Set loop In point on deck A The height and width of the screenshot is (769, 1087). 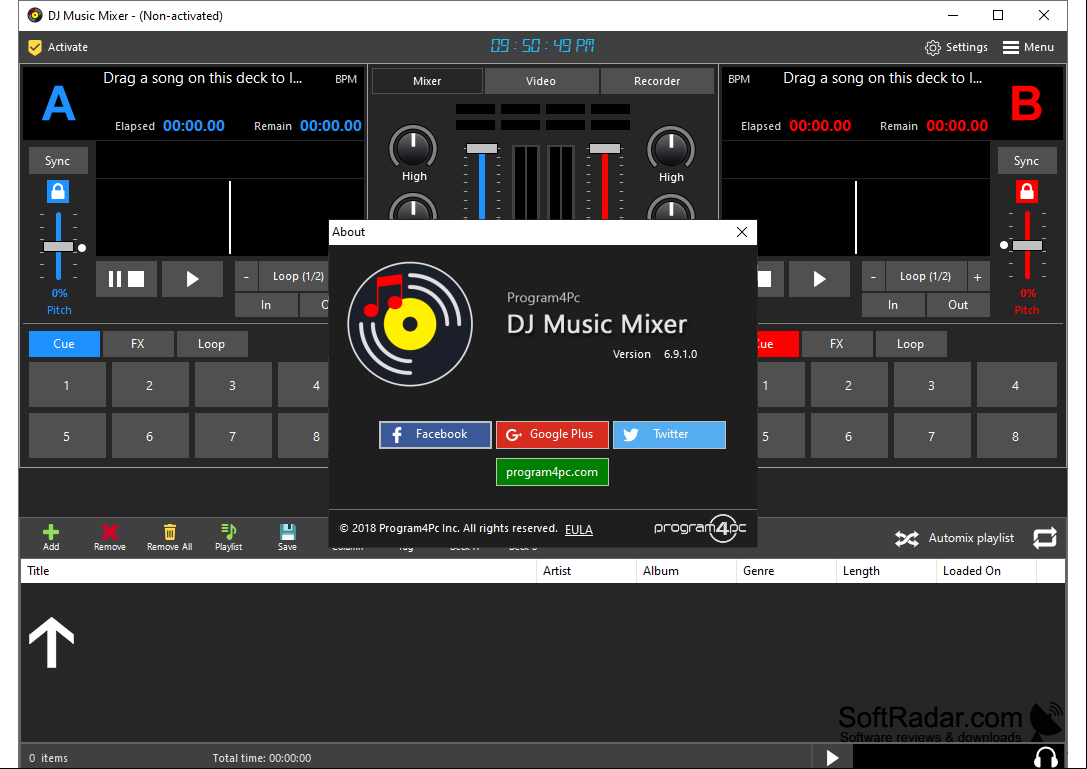coord(266,305)
